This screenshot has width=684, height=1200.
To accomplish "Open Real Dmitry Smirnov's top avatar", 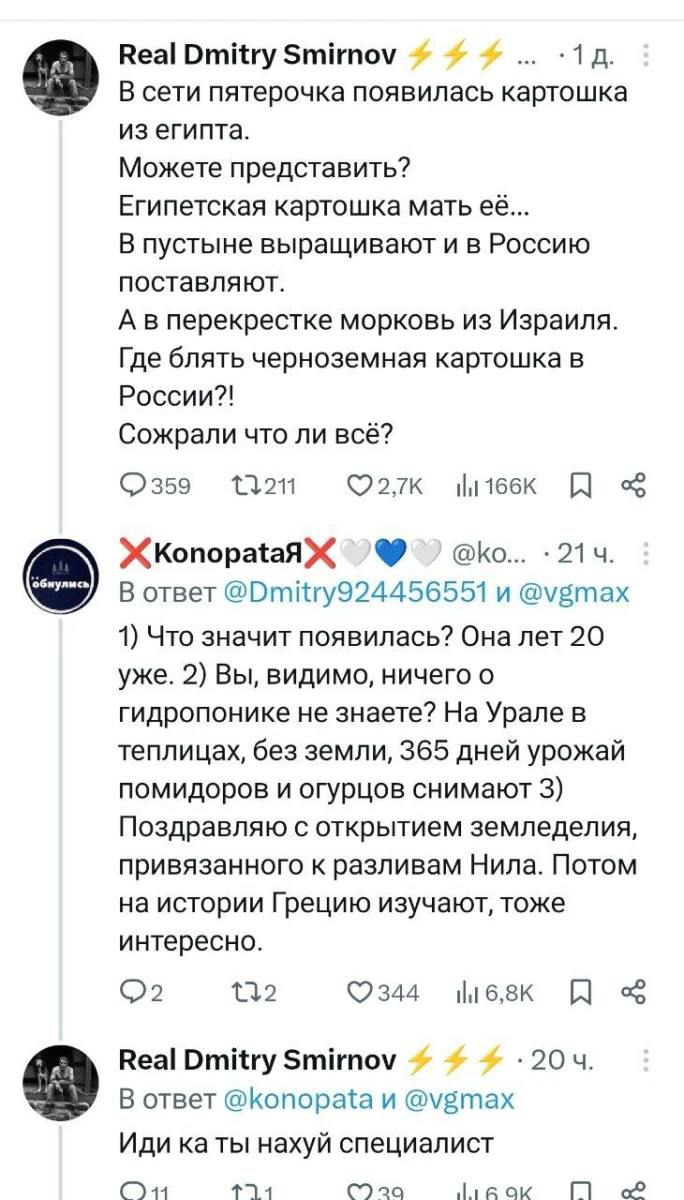I will point(61,78).
